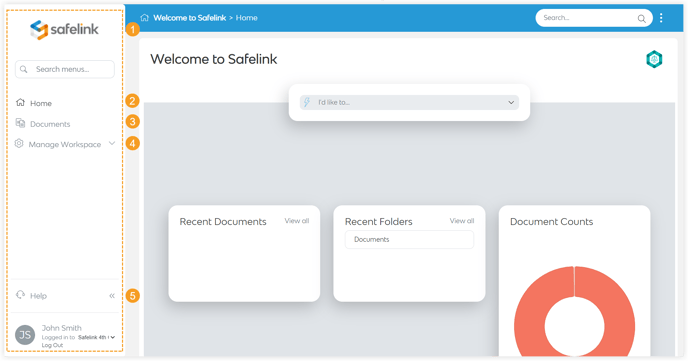Image resolution: width=688 pixels, height=361 pixels.
Task: Open the Documents folder in Recent Folders
Action: 409,239
